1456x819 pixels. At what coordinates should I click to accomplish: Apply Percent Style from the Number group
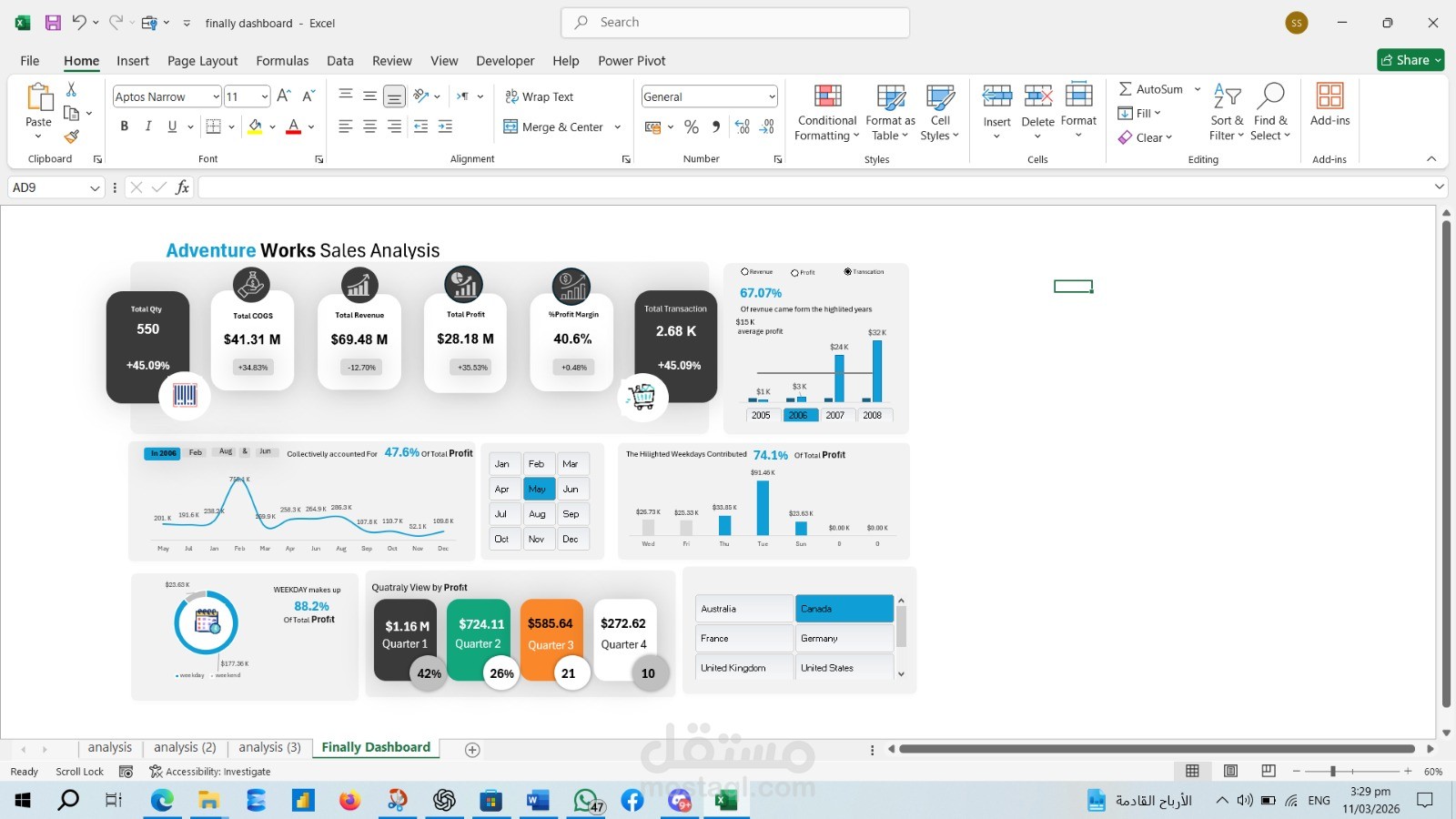[x=692, y=127]
